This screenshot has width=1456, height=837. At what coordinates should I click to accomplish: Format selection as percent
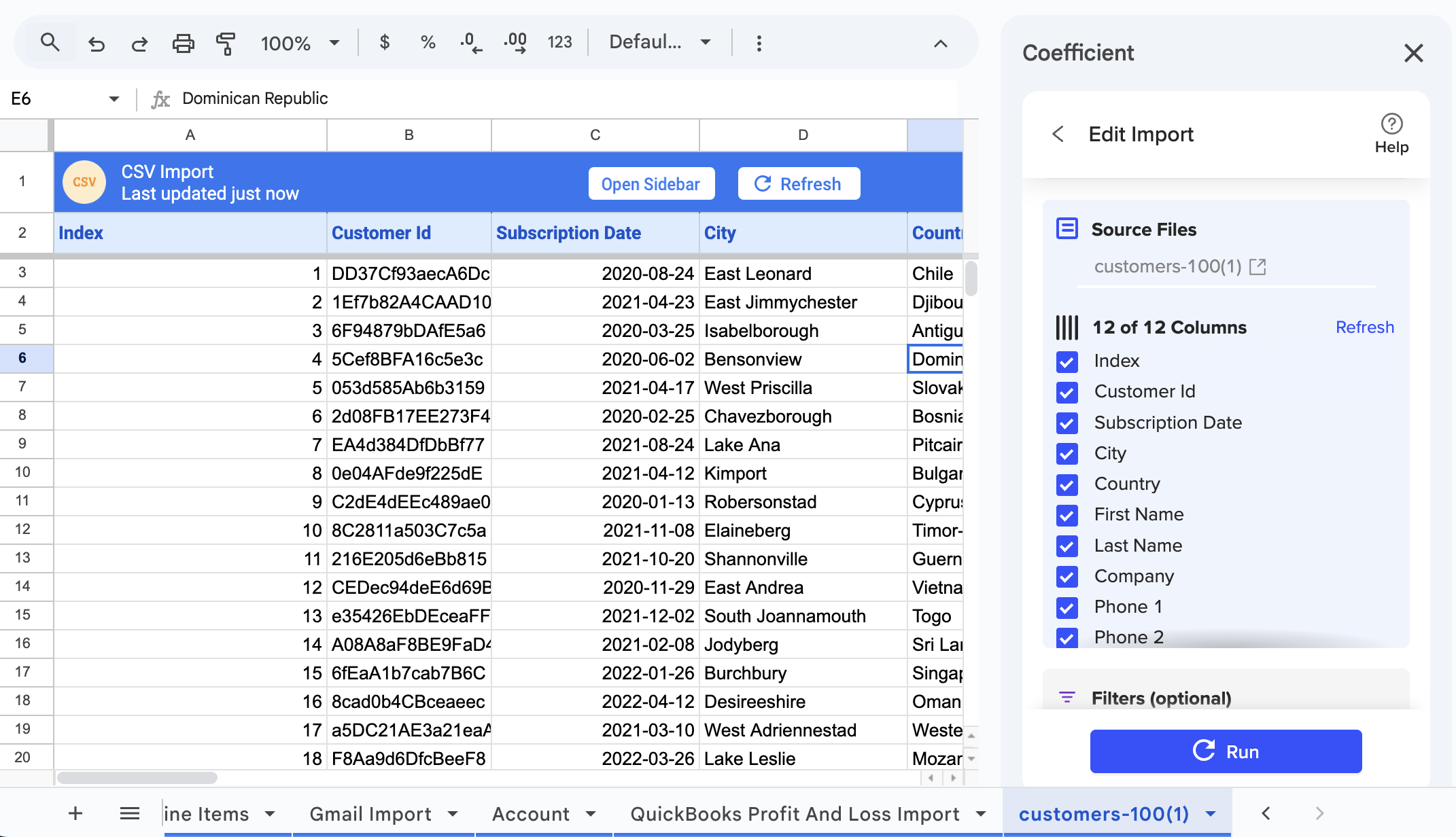tap(428, 42)
